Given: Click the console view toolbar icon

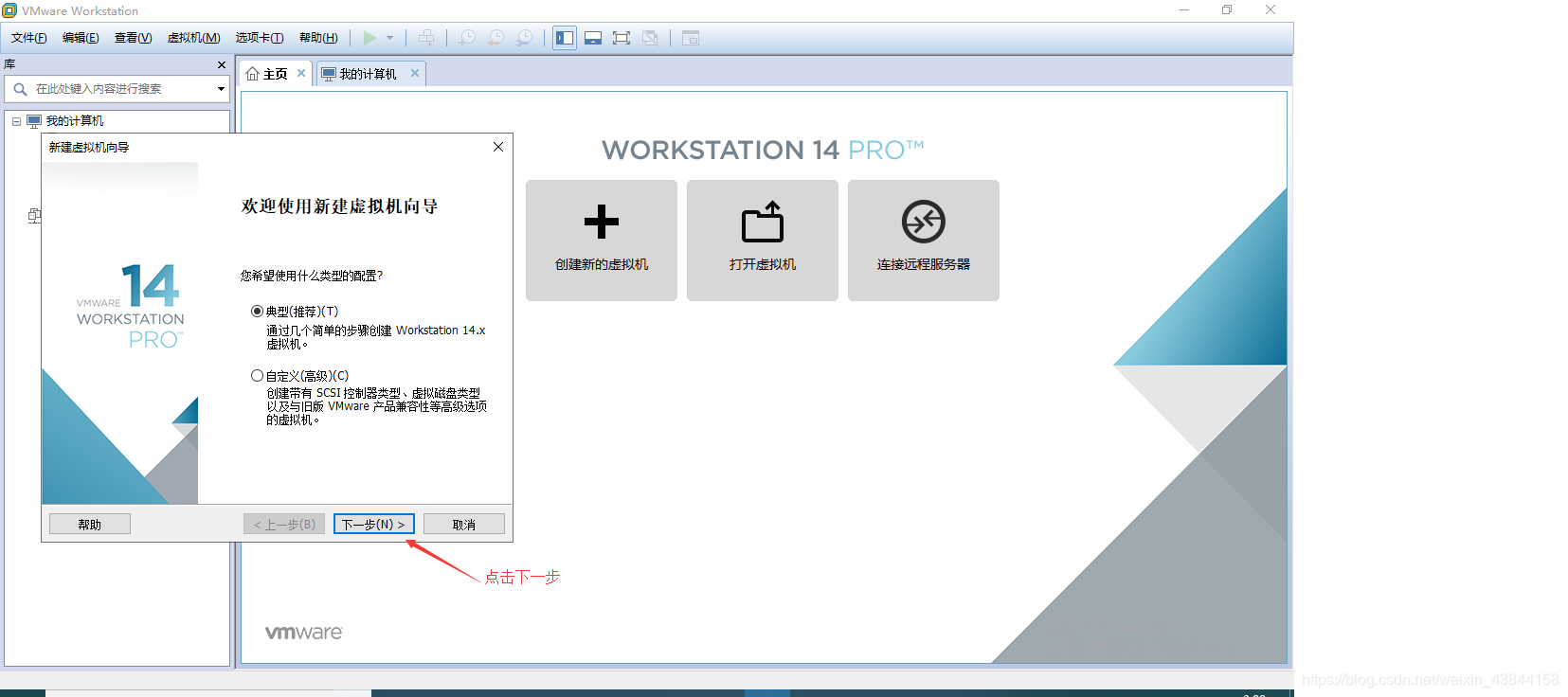Looking at the screenshot, I should 691,38.
